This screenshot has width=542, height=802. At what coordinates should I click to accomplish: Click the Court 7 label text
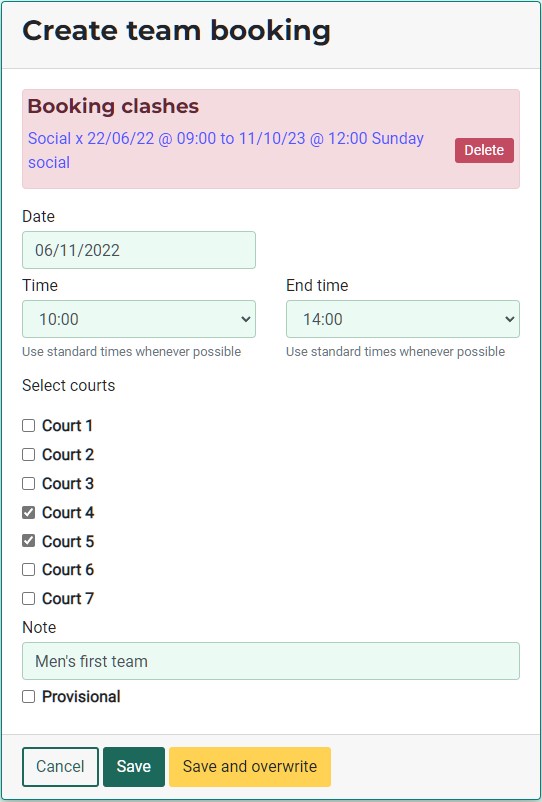[68, 598]
